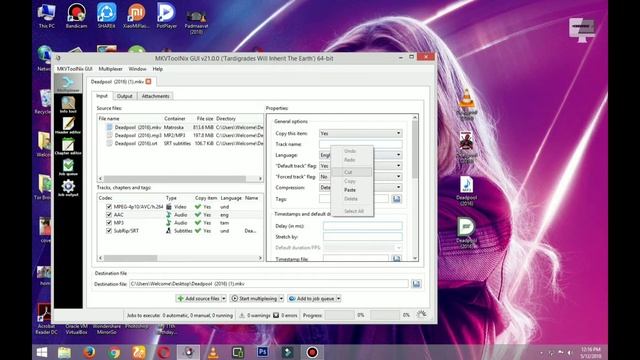This screenshot has height=360, width=640.
Task: Open the Chapter editor tool
Action: [68, 146]
